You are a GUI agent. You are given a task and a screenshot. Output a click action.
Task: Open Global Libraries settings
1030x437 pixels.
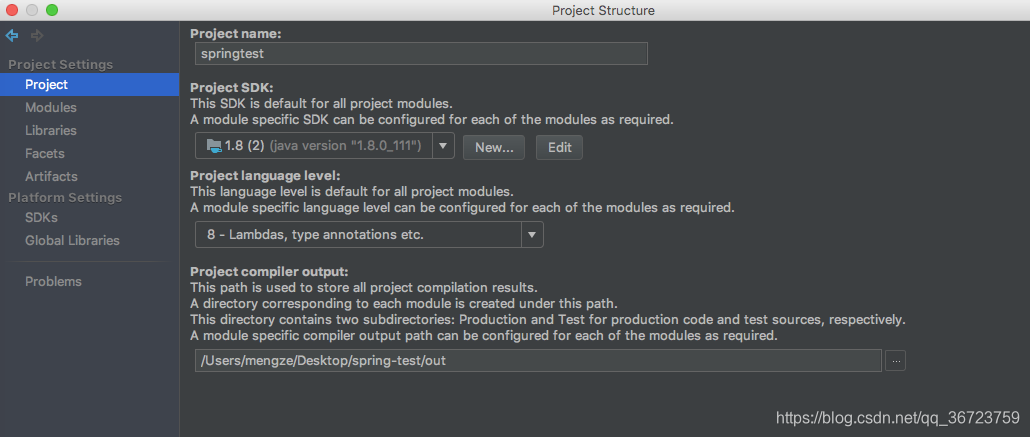coord(72,241)
